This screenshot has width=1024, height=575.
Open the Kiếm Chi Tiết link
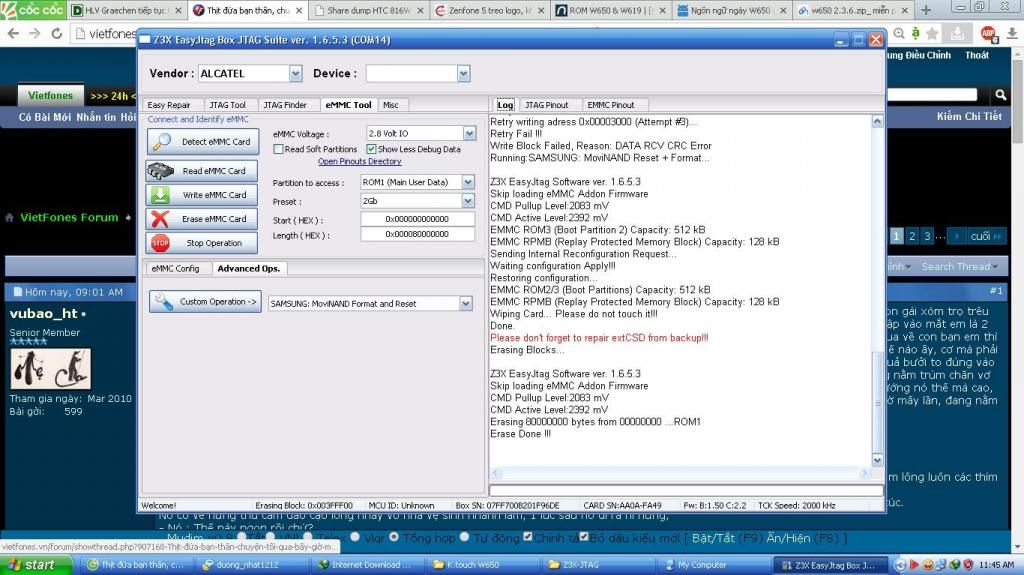[969, 116]
